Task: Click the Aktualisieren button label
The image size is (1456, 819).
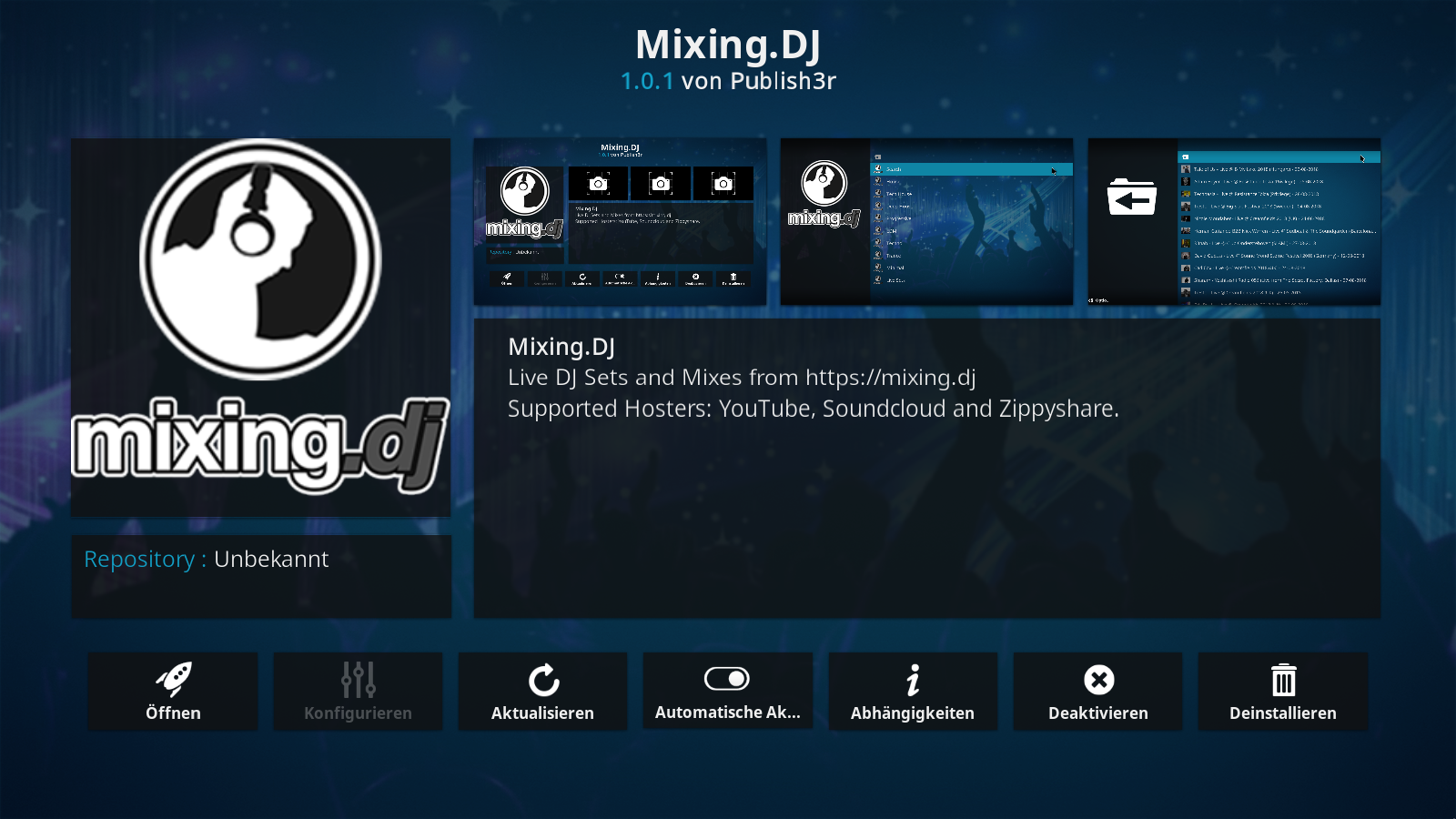Action: tap(542, 713)
